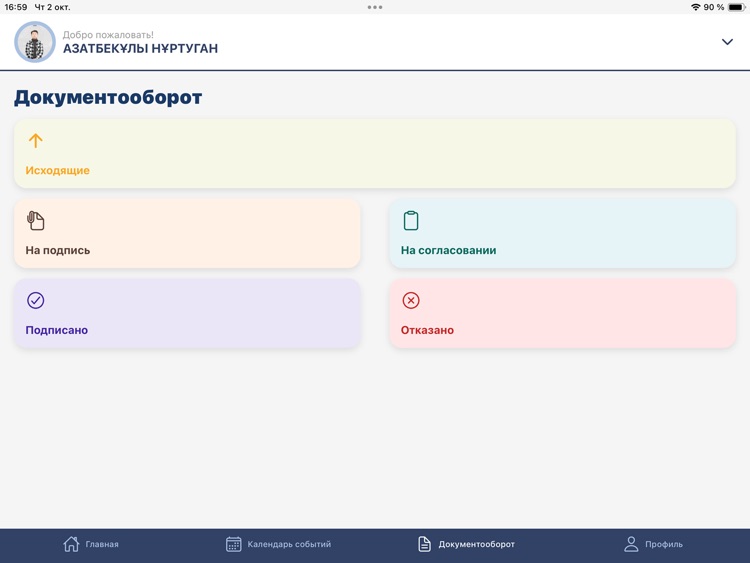
Task: Tap the 16:59 clock in status bar
Action: (16, 7)
